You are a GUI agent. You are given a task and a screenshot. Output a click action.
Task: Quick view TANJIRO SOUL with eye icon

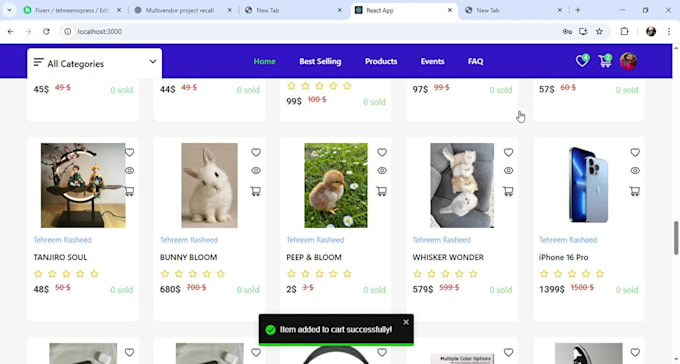(129, 171)
